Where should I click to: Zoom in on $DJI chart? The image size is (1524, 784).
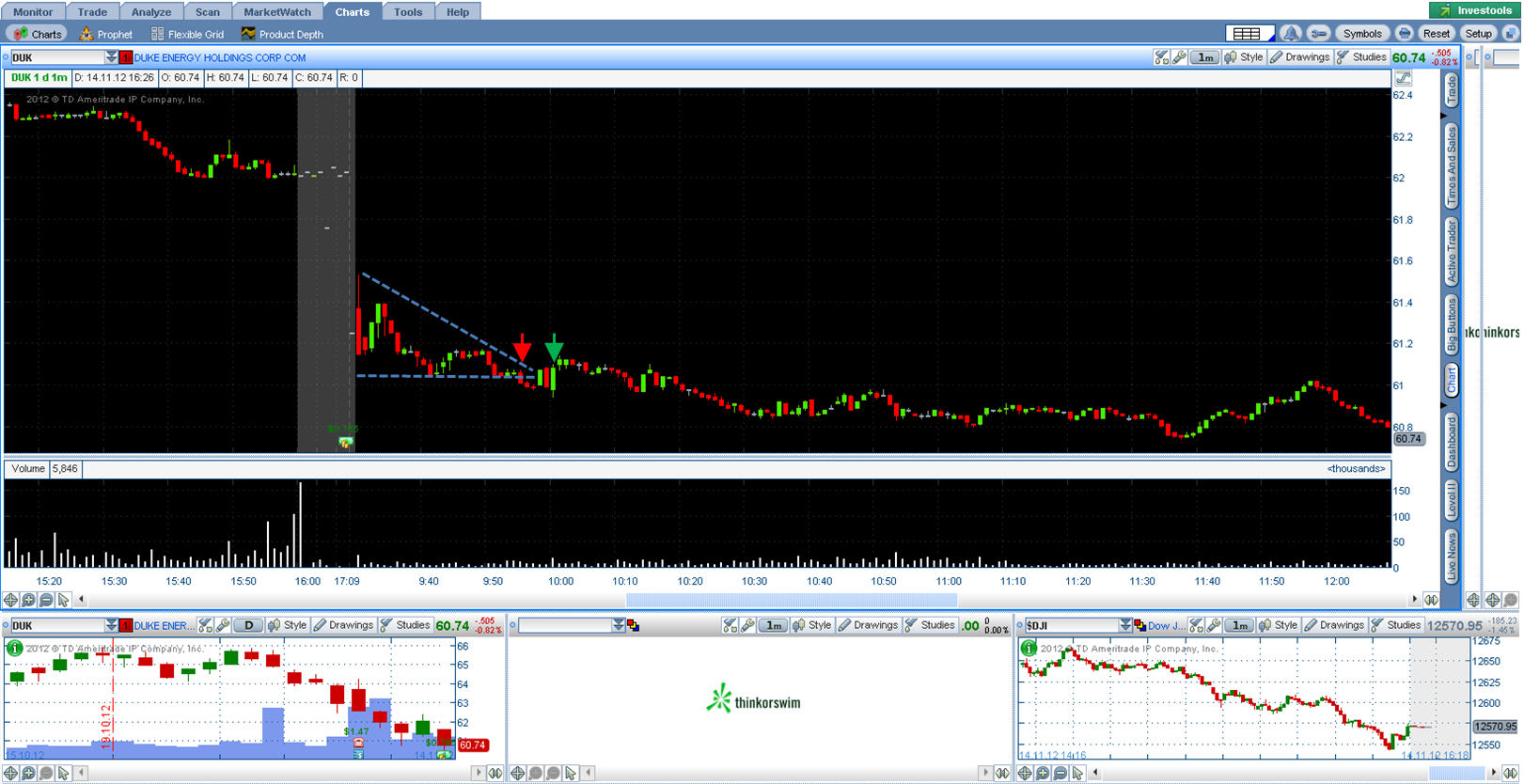tap(1043, 773)
